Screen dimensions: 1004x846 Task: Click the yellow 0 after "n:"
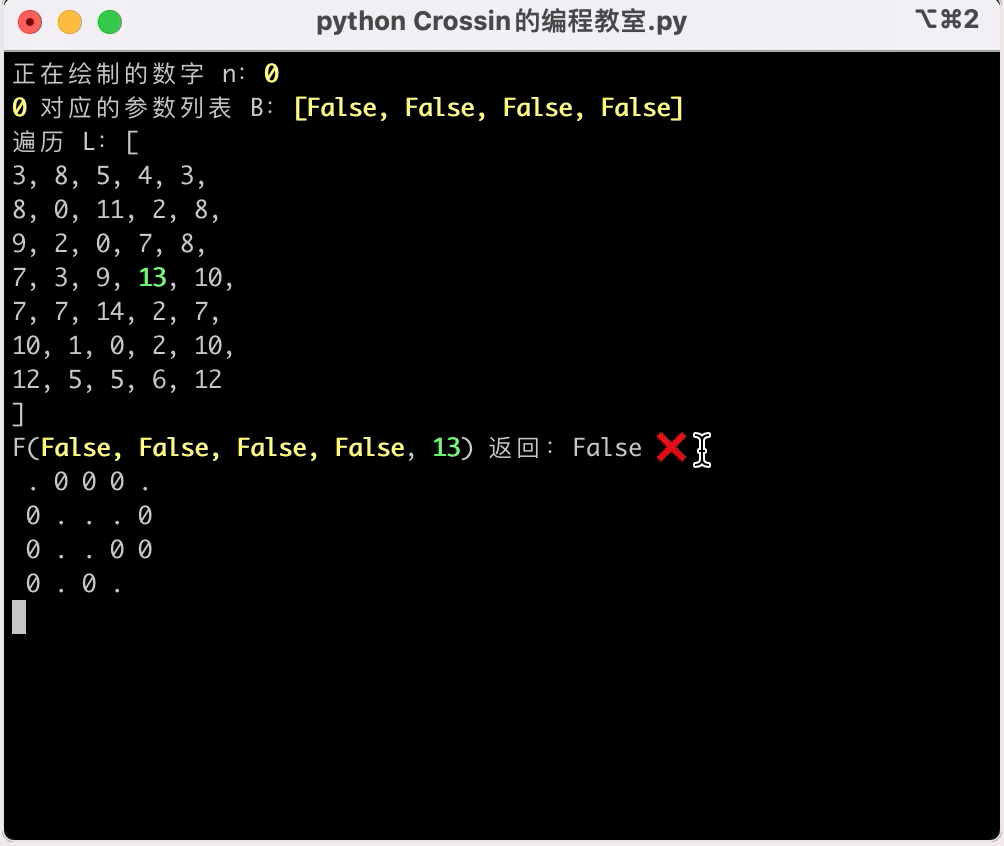tap(271, 74)
